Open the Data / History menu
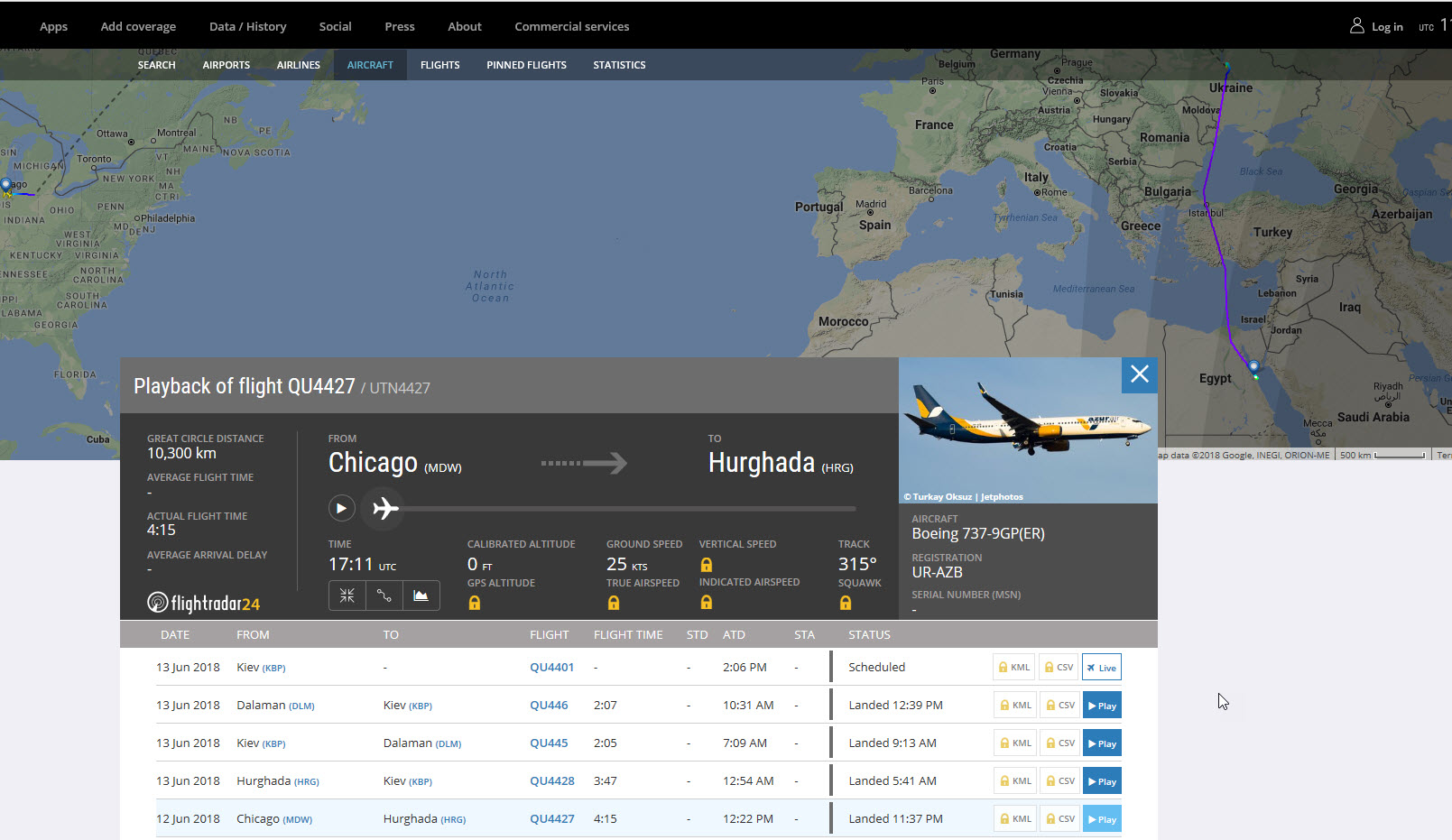 pos(247,26)
